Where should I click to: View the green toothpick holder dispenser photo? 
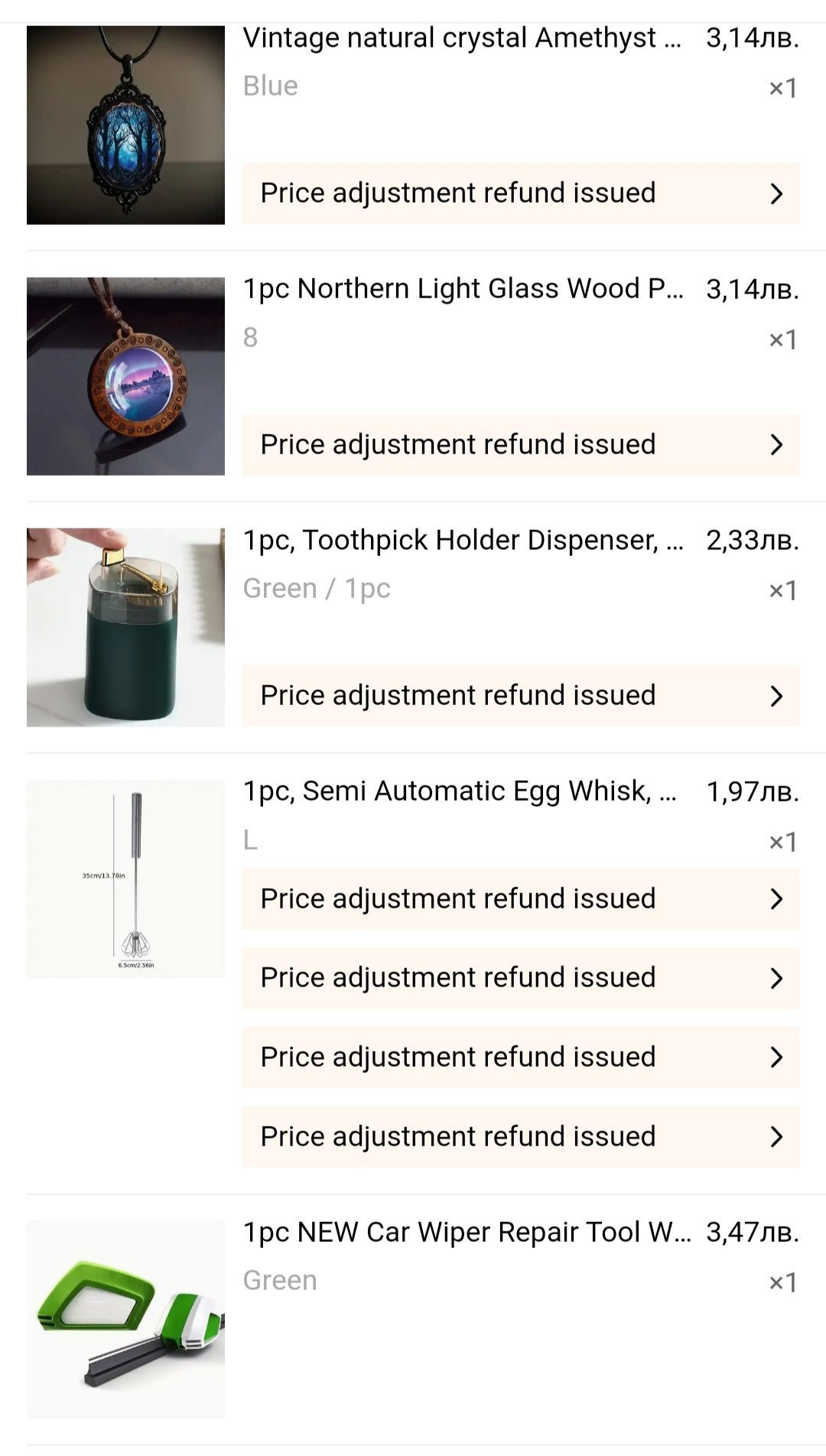click(125, 627)
